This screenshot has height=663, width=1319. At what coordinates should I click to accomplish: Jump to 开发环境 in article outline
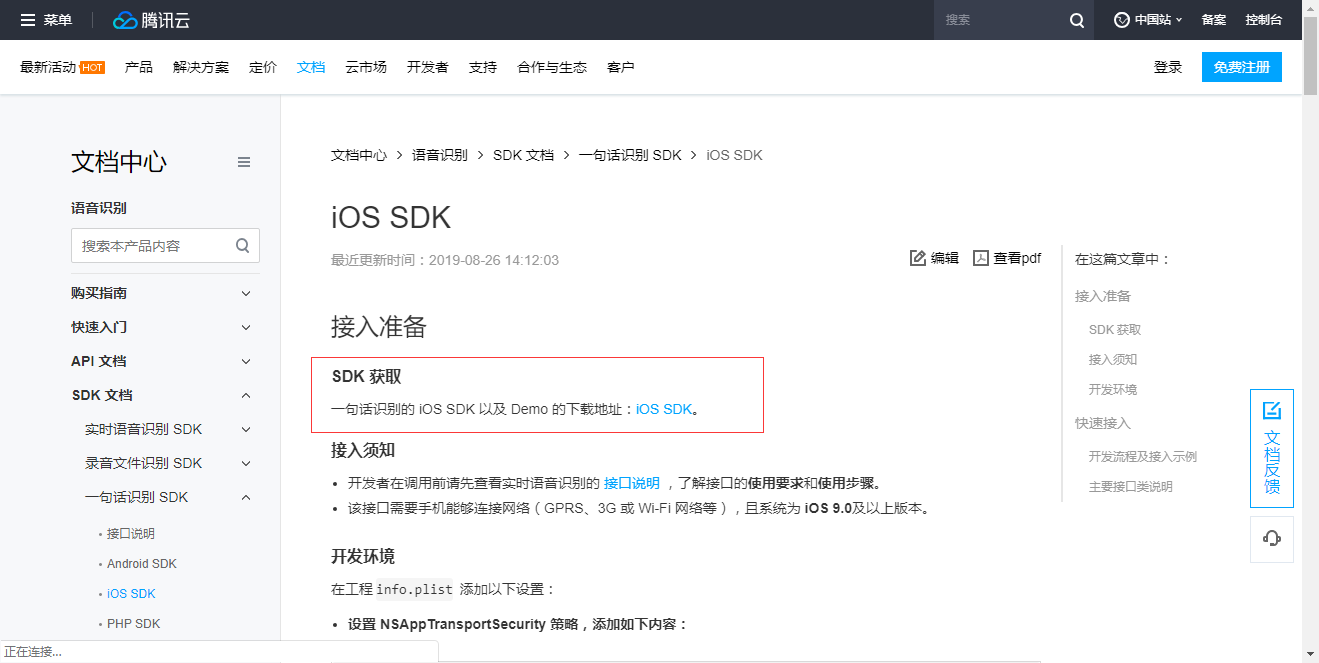1113,389
